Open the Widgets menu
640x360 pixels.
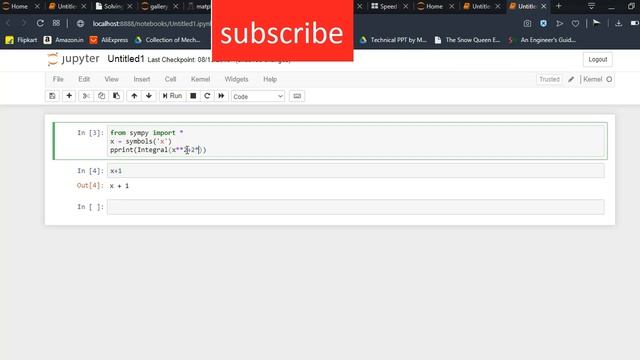click(x=236, y=79)
